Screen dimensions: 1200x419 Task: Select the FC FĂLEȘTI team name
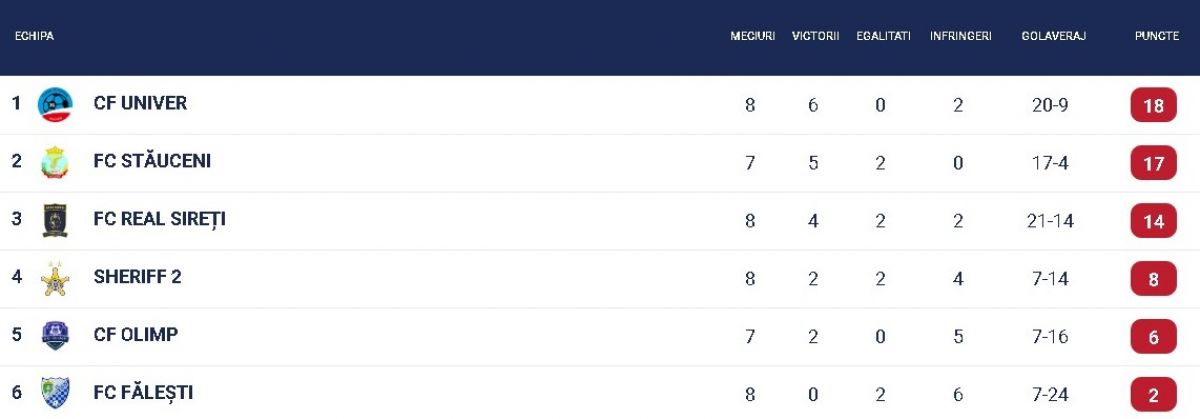(x=143, y=393)
